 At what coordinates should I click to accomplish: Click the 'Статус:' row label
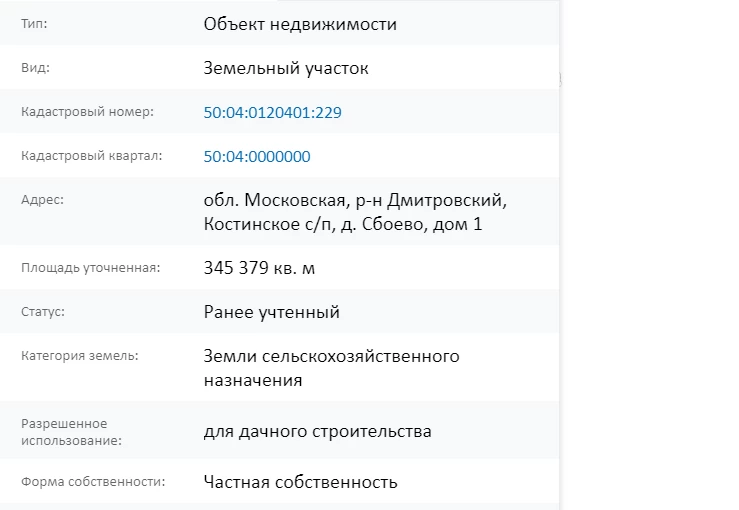pyautogui.click(x=43, y=312)
